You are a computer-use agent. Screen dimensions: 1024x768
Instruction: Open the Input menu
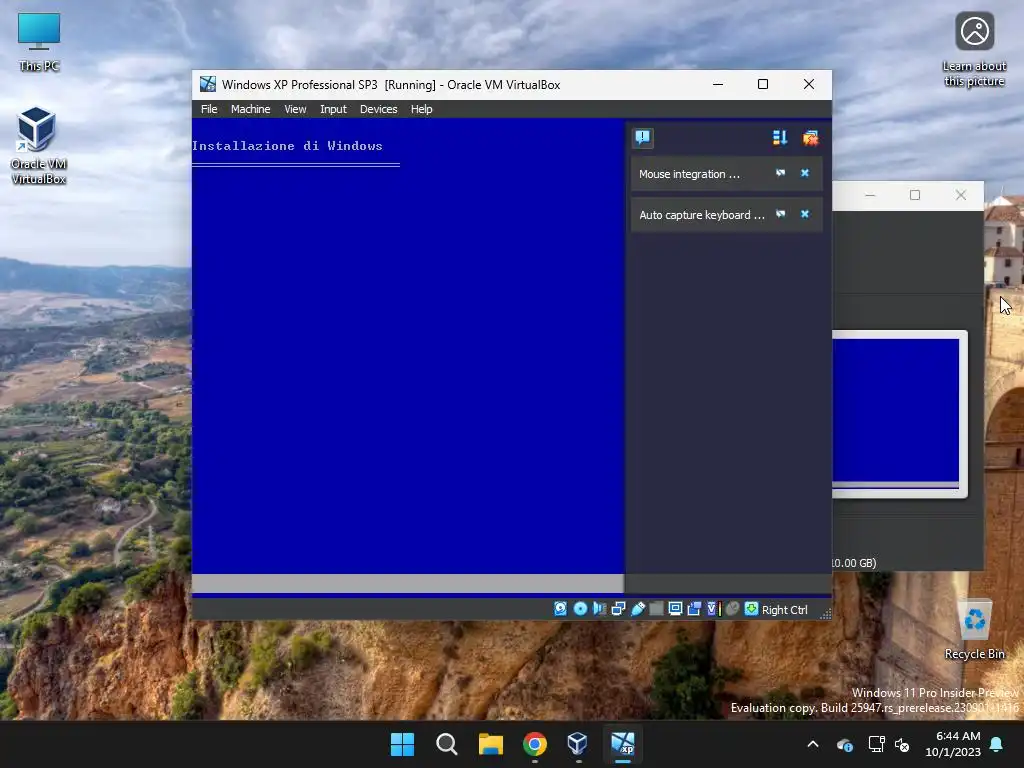333,109
